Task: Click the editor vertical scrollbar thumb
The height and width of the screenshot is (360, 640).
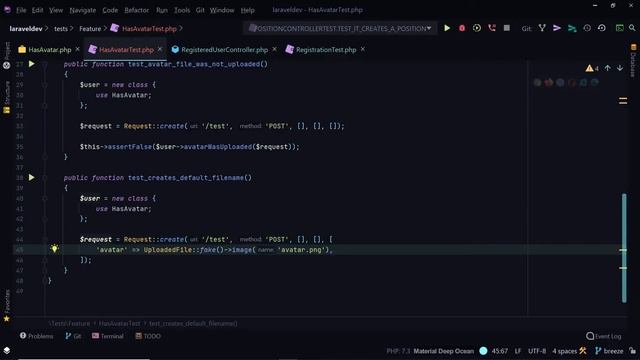Action: (624, 248)
